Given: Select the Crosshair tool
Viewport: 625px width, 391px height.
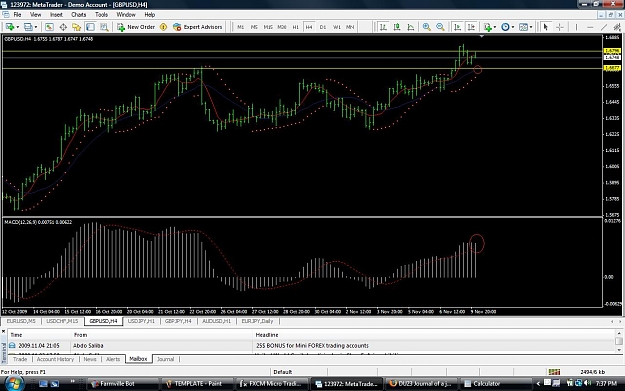Looking at the screenshot, I should [560, 27].
